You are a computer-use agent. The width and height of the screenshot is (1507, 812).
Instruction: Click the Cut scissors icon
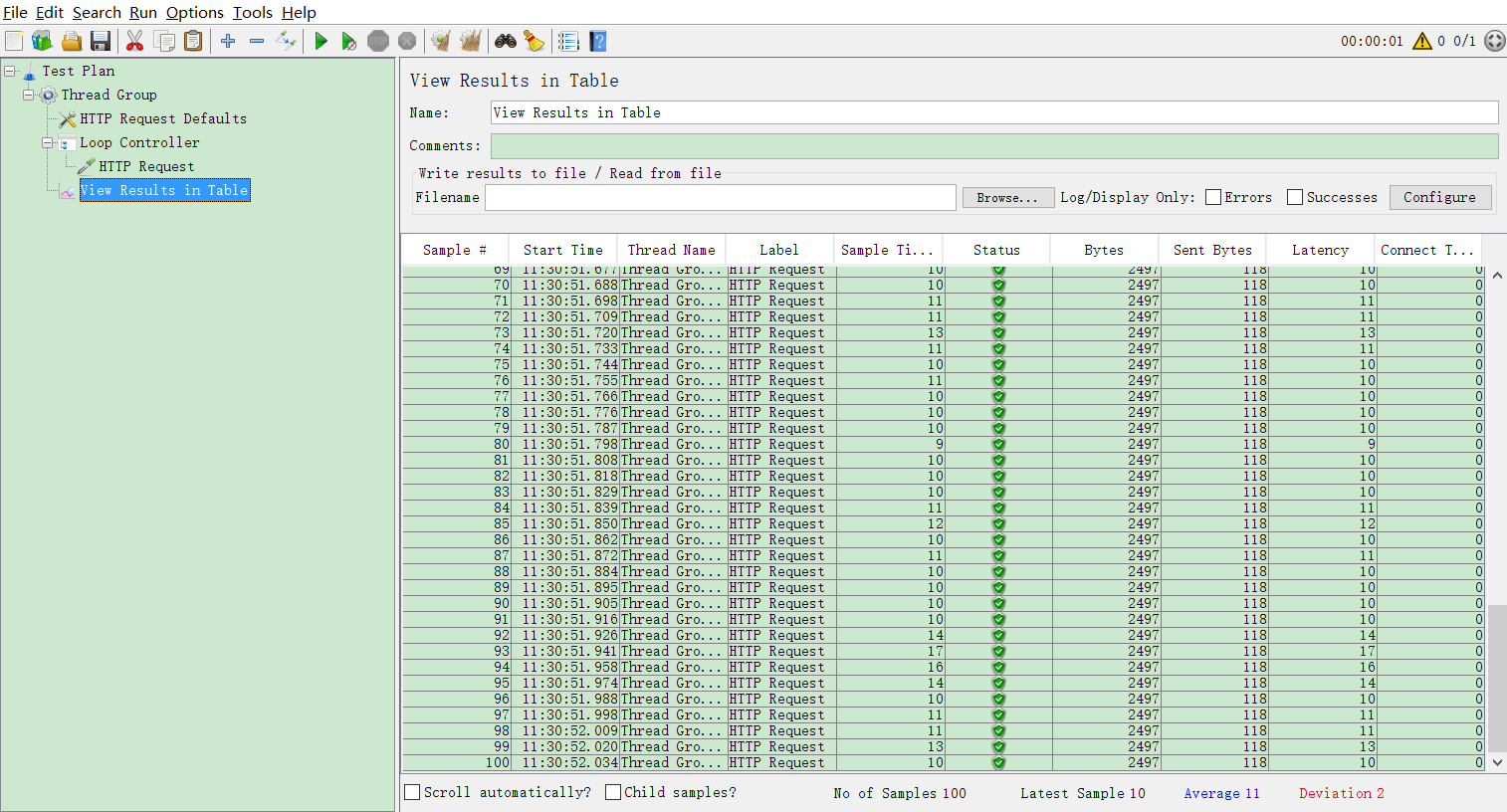click(135, 41)
